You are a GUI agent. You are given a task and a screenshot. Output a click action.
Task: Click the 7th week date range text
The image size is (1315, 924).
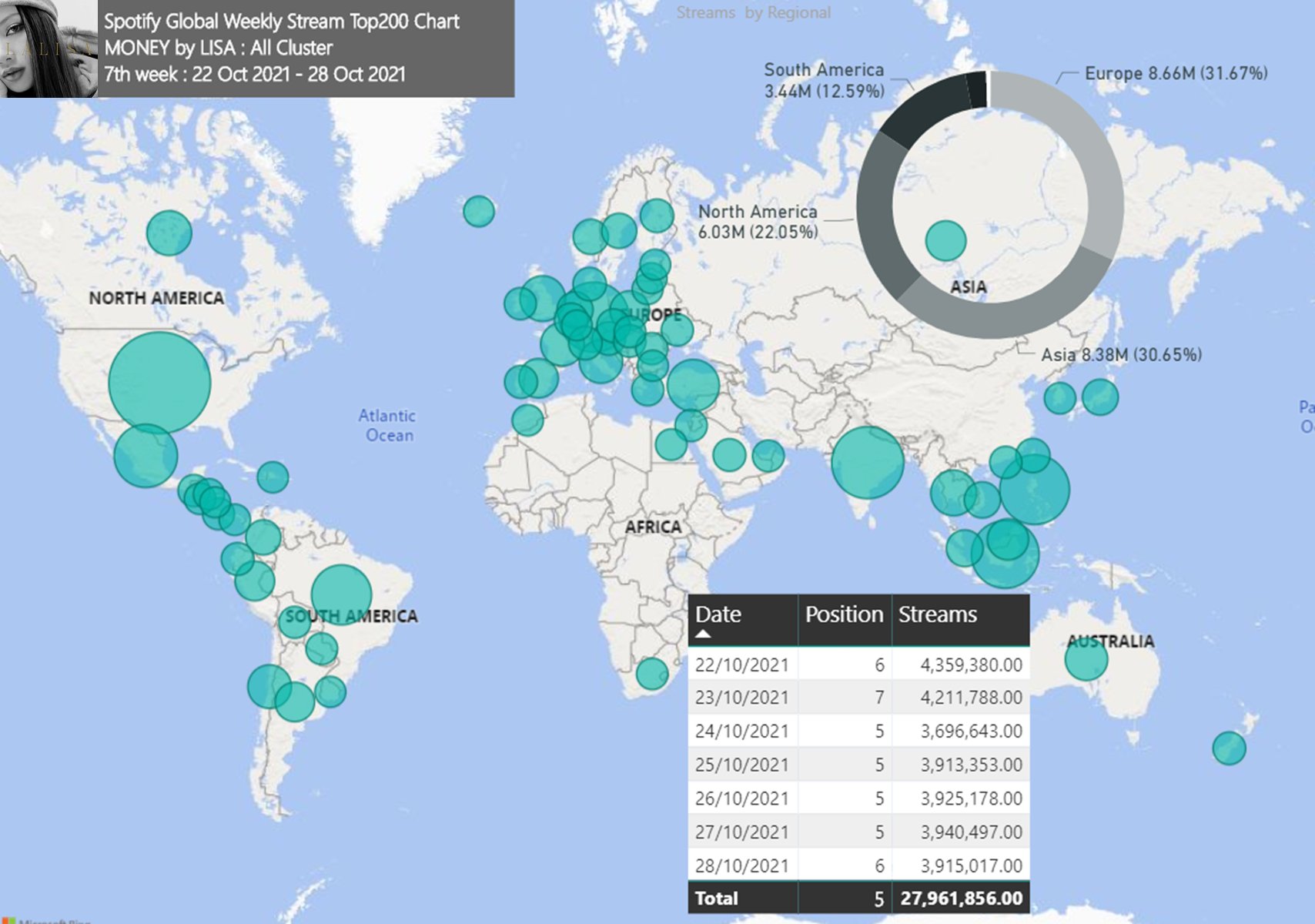coord(255,74)
